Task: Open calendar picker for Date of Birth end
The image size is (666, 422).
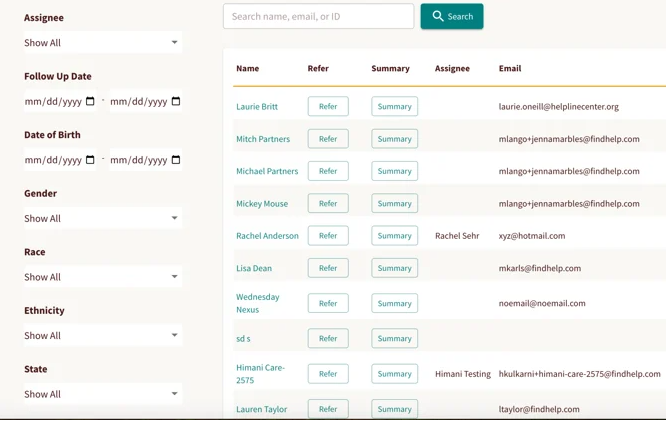Action: 176,160
